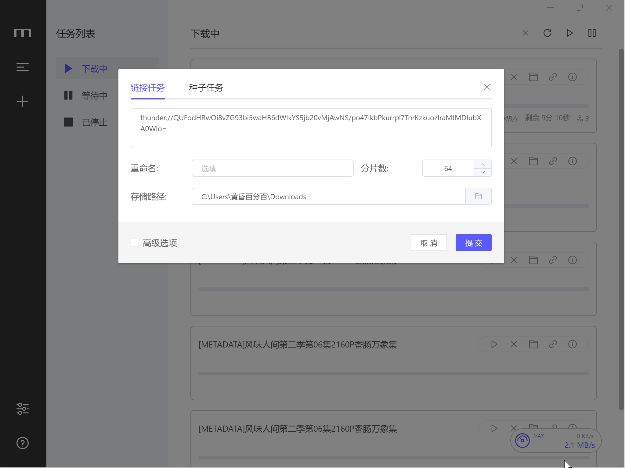Resume the fourth [METADATA] task

point(494,344)
